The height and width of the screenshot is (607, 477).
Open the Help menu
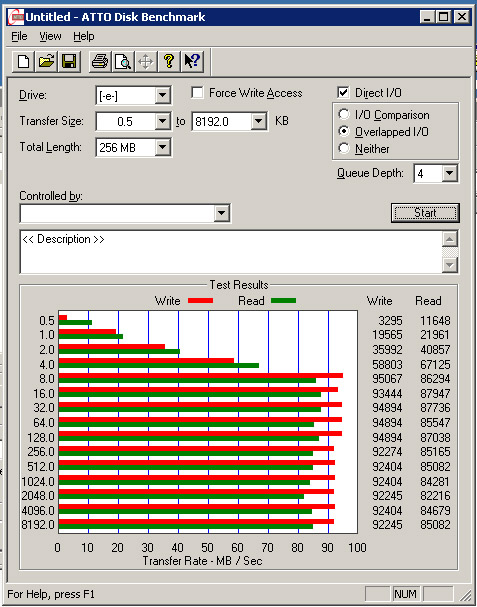[x=84, y=36]
